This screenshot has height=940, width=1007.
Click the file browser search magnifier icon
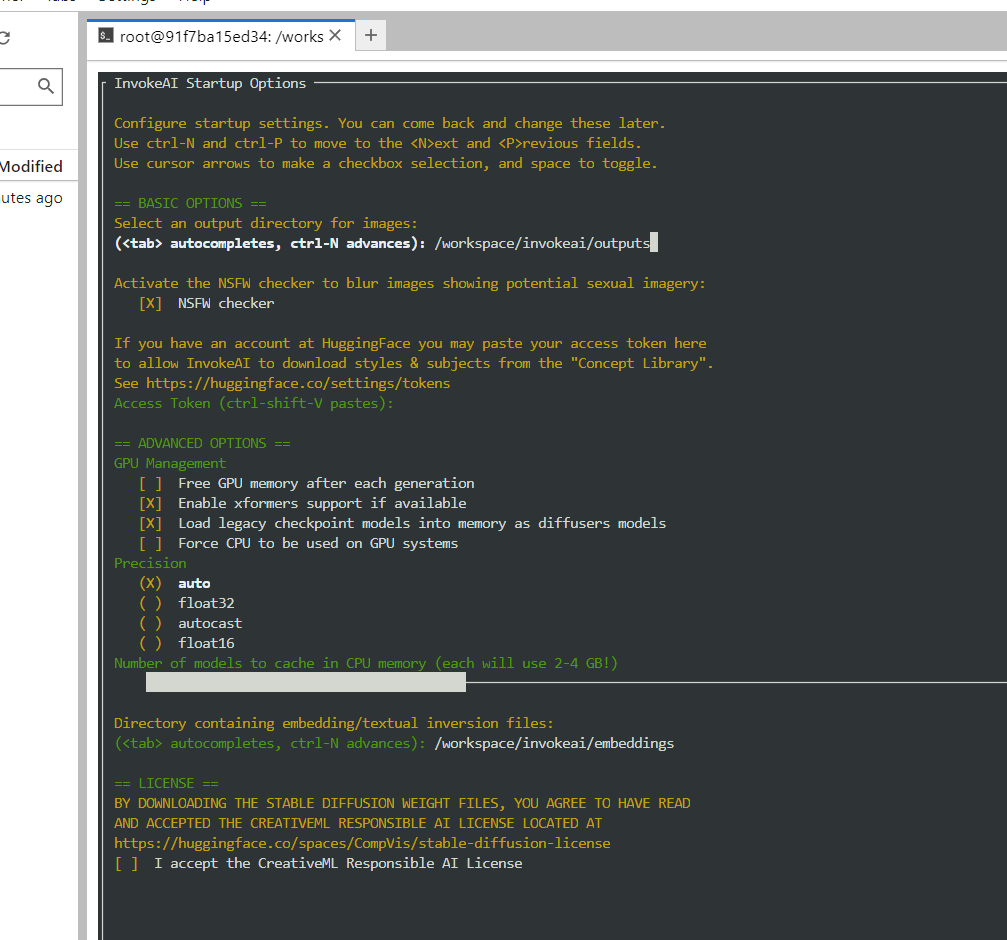(x=45, y=86)
